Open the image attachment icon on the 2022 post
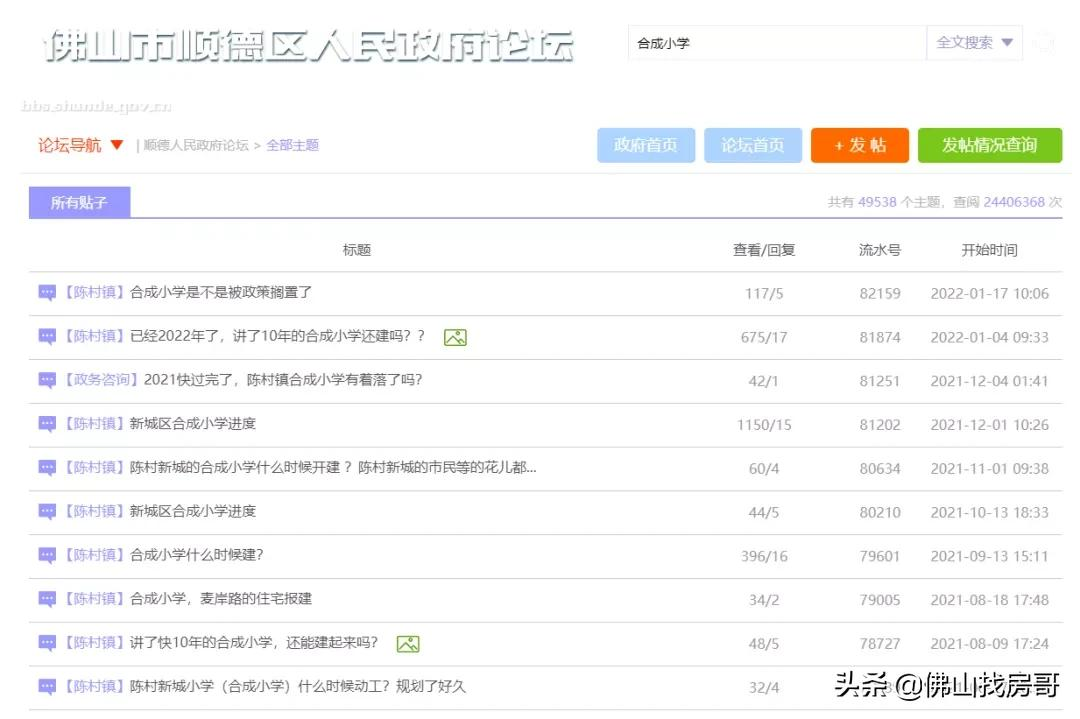 (x=456, y=337)
